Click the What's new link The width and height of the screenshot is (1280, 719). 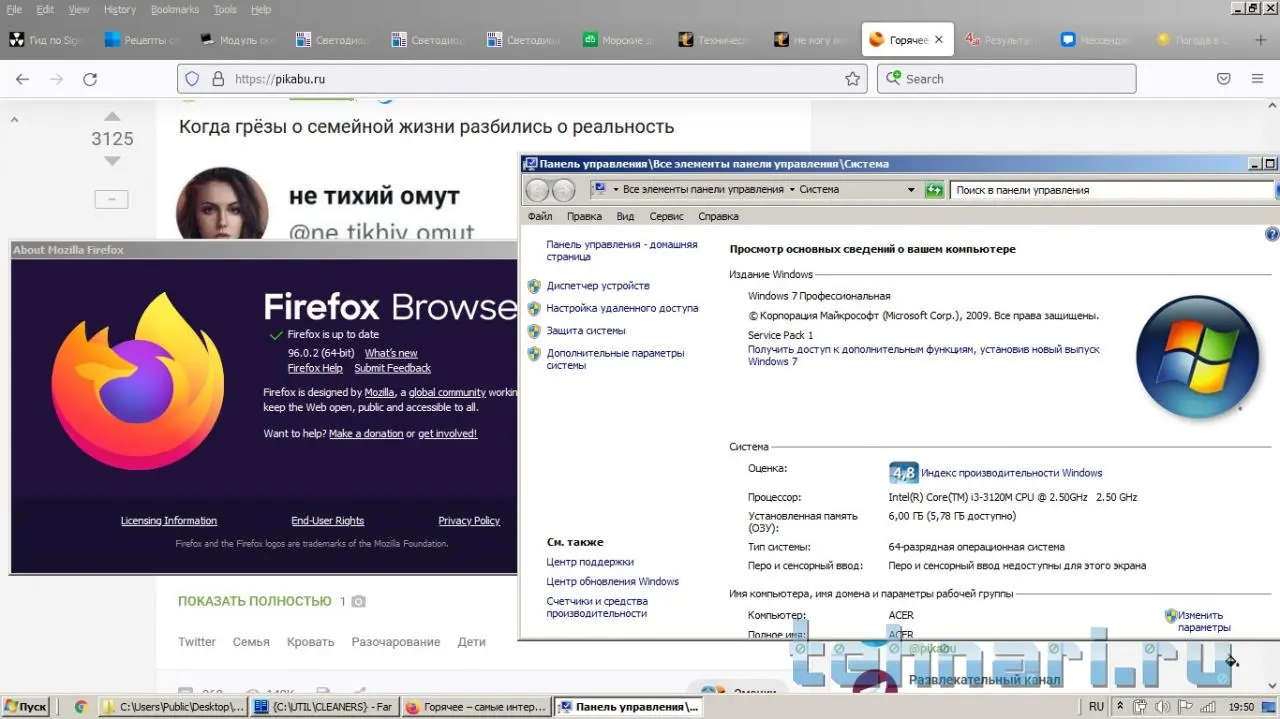point(391,353)
